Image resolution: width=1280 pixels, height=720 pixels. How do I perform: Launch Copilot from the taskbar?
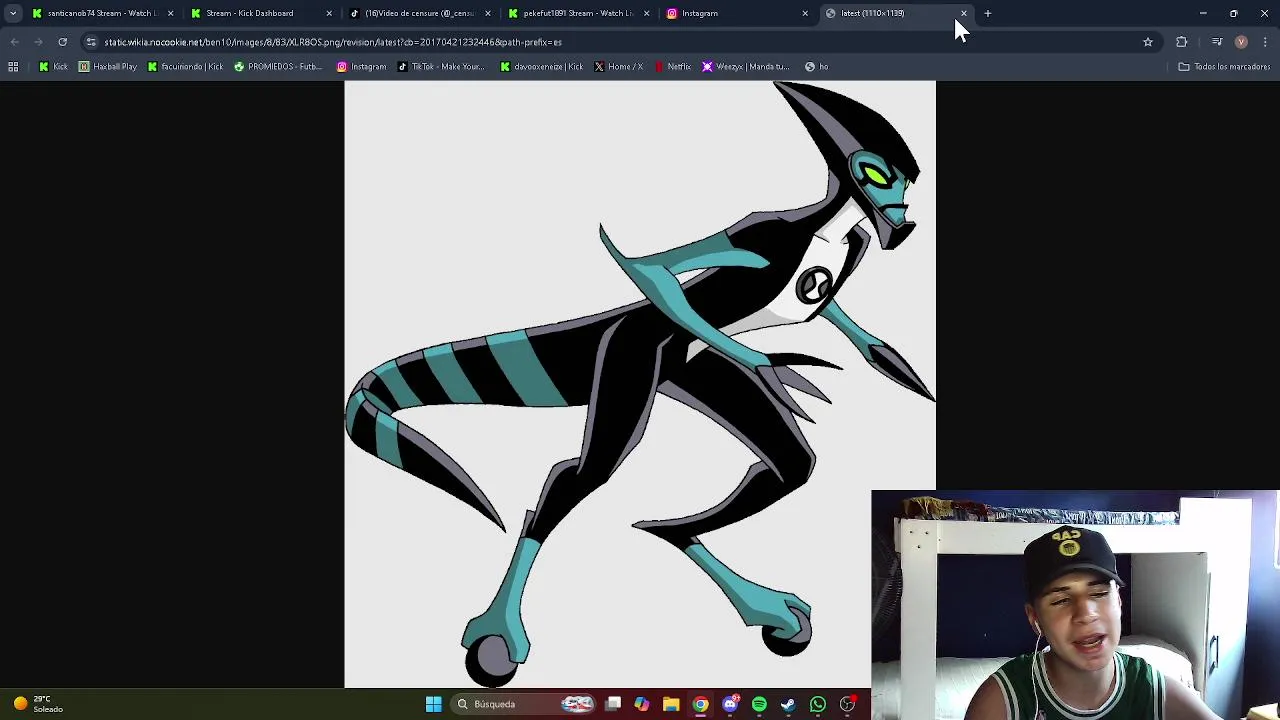click(x=642, y=704)
